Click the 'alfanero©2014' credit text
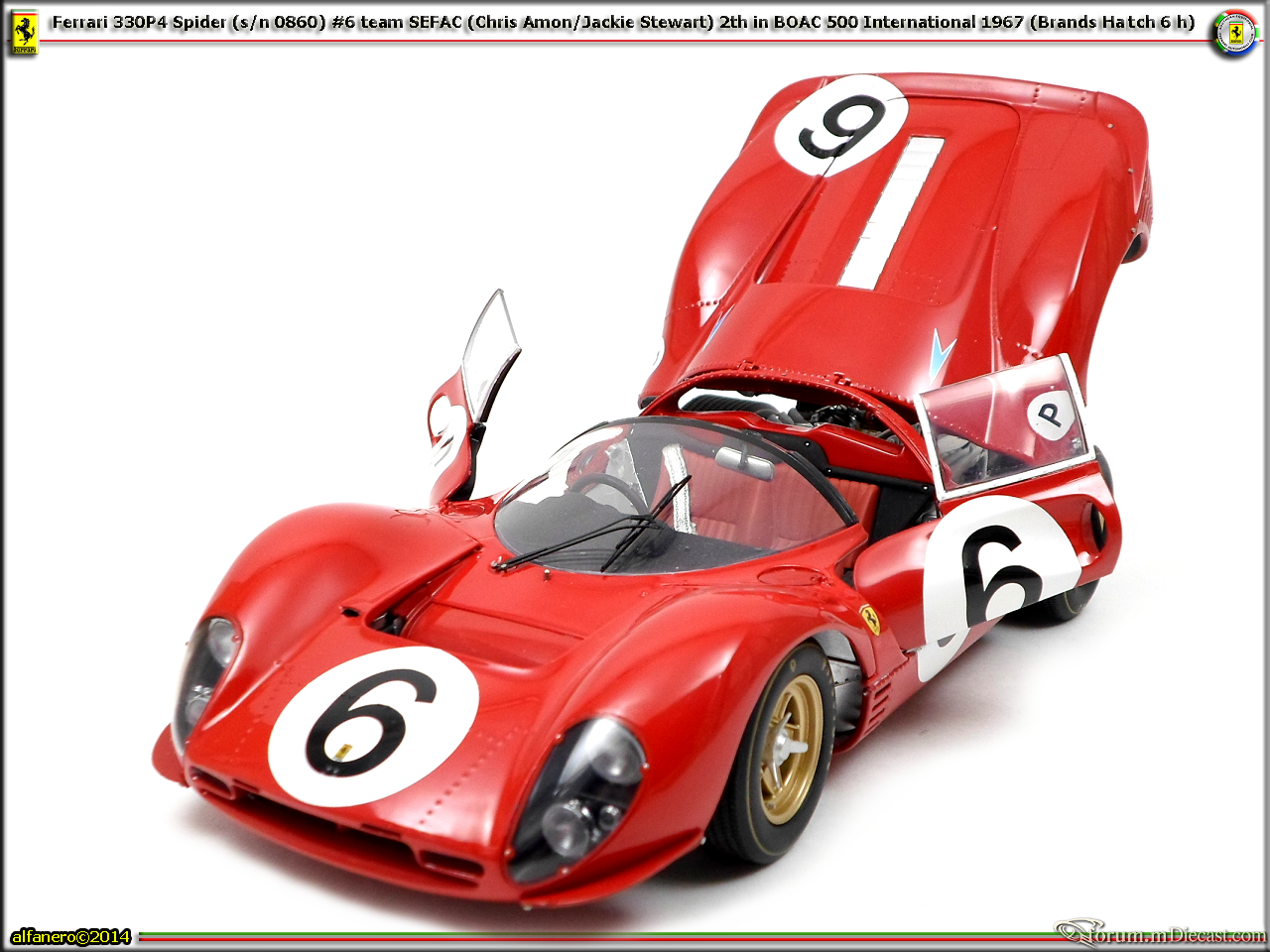 tap(71, 936)
